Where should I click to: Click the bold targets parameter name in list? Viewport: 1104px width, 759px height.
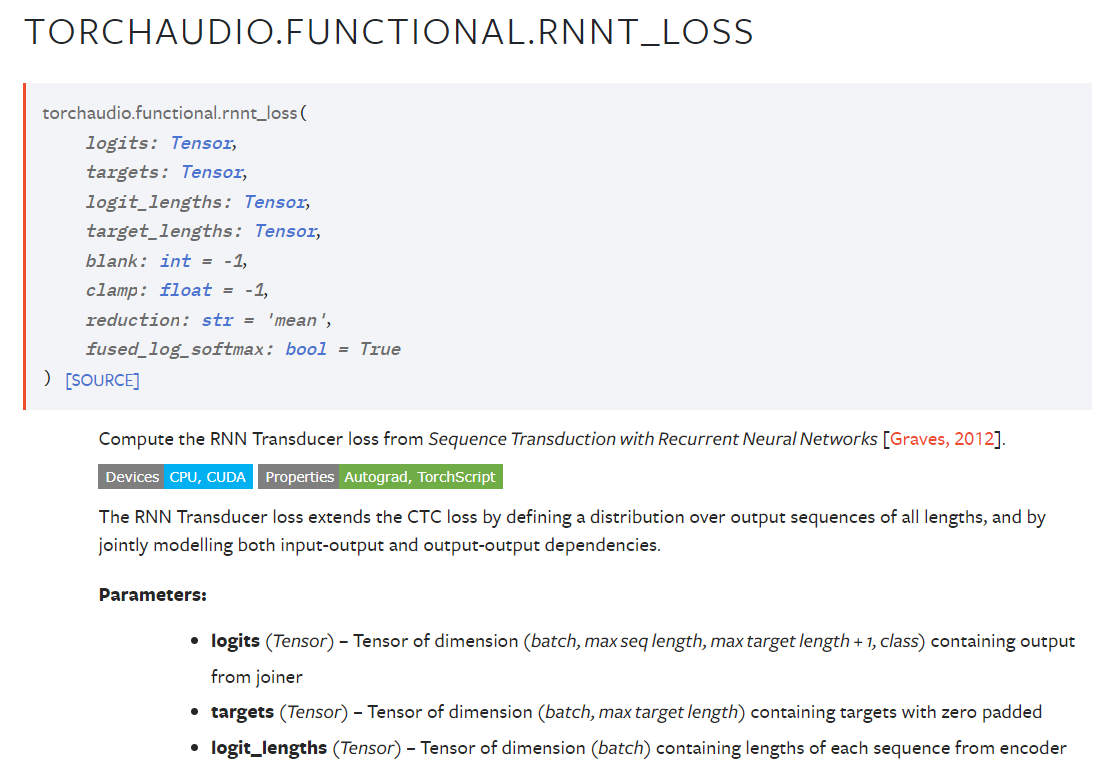[x=242, y=713]
